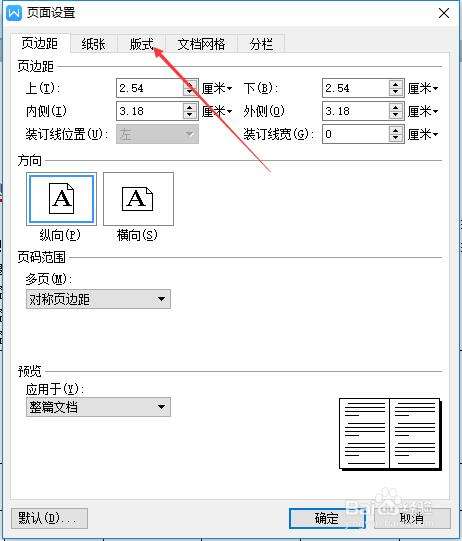The width and height of the screenshot is (462, 541).
Task: Confirm with the 确定 button
Action: [x=327, y=518]
